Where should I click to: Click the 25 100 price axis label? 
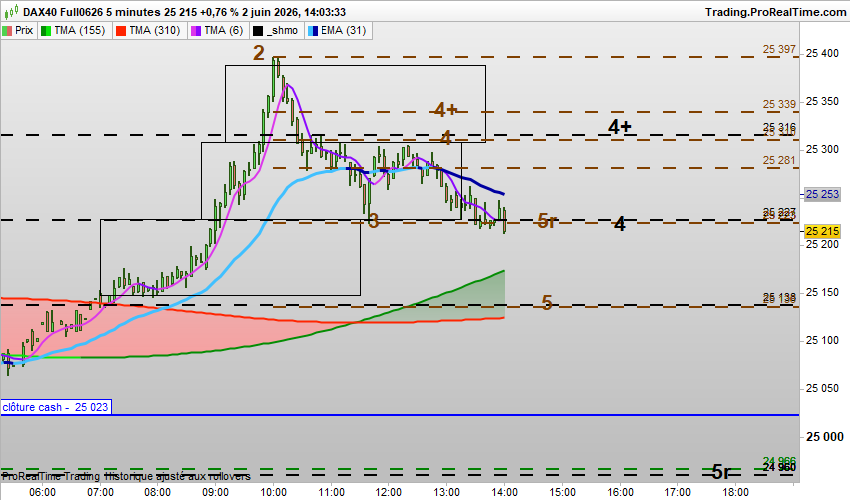pyautogui.click(x=822, y=341)
